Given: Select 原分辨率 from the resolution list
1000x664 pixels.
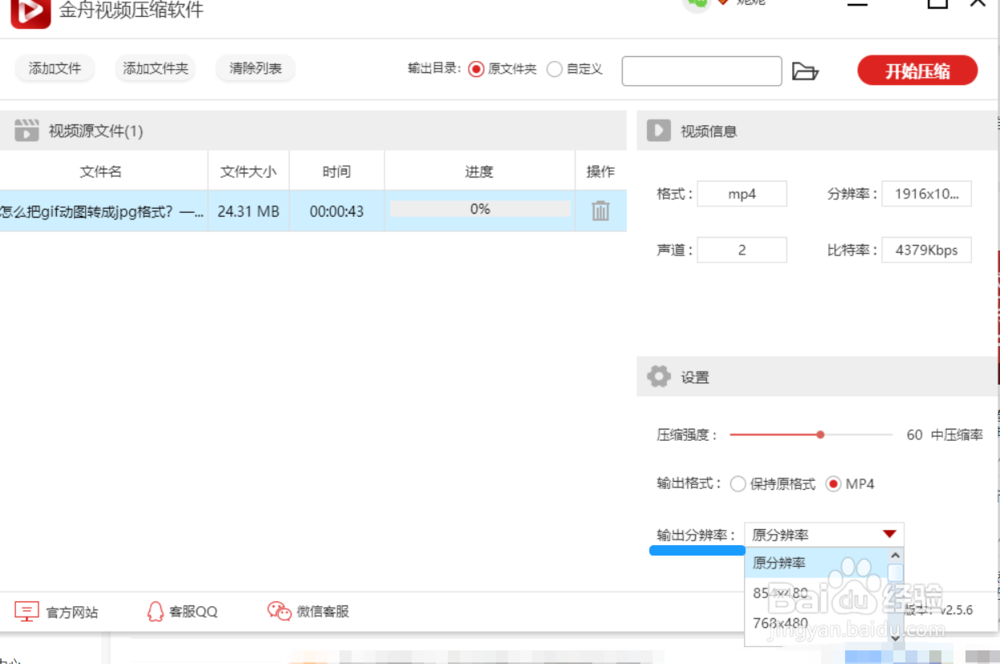Looking at the screenshot, I should click(x=781, y=563).
